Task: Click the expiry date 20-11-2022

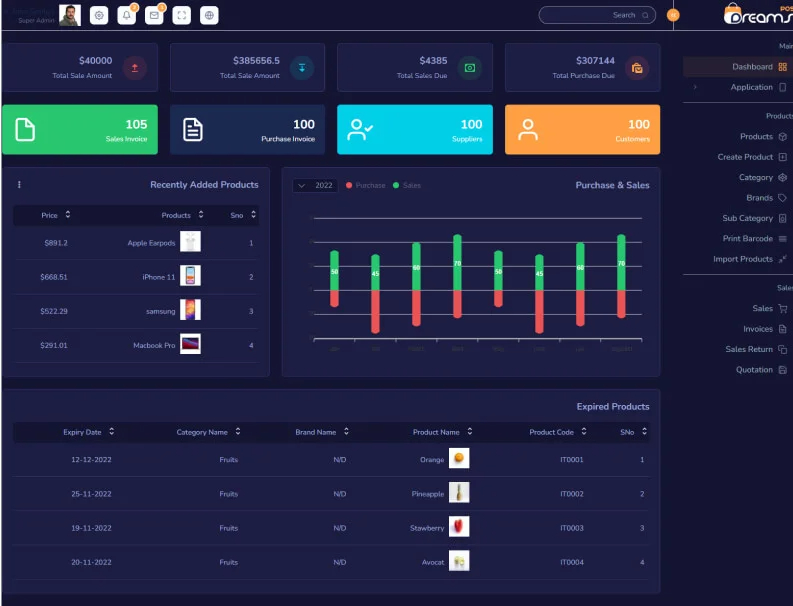Action: click(91, 562)
